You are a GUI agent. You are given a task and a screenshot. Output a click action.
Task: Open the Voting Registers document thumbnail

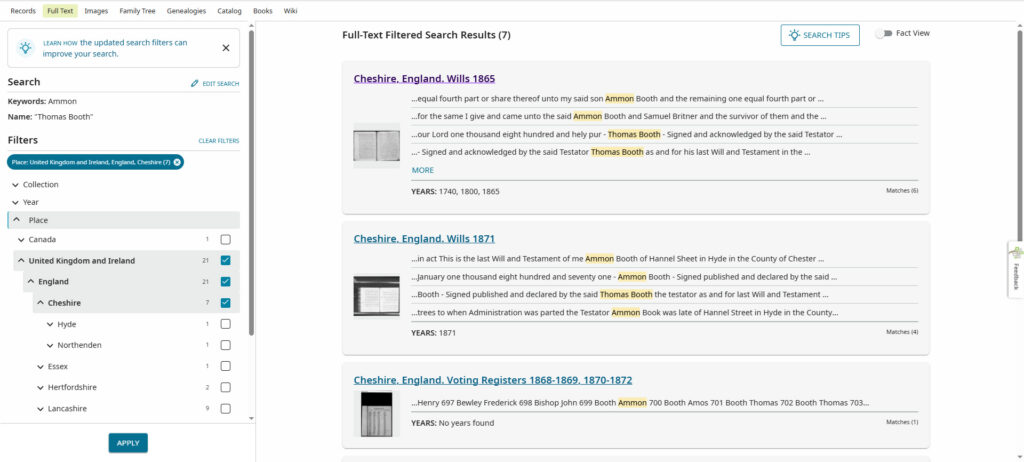[376, 413]
